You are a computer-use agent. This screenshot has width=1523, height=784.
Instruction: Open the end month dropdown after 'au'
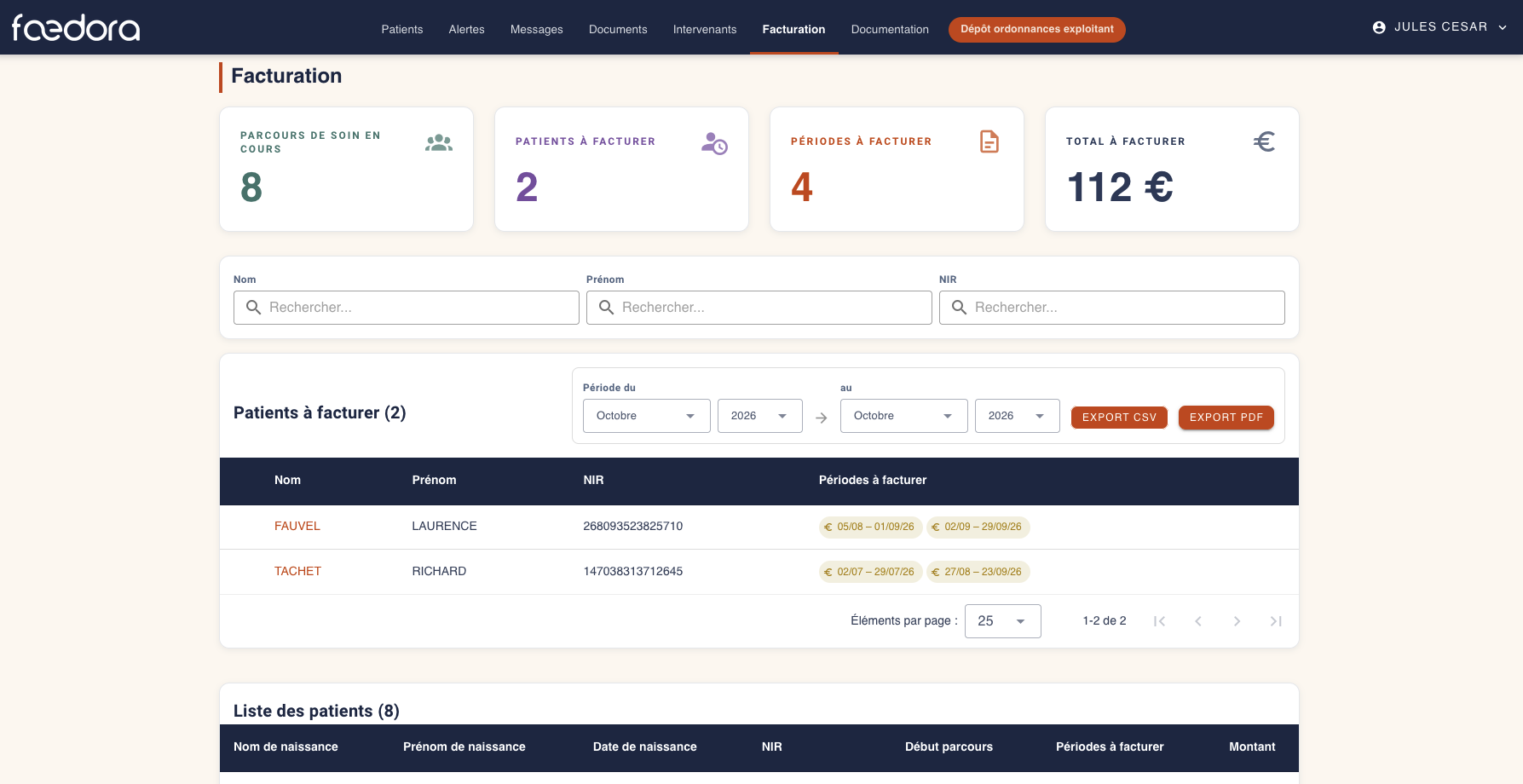904,416
